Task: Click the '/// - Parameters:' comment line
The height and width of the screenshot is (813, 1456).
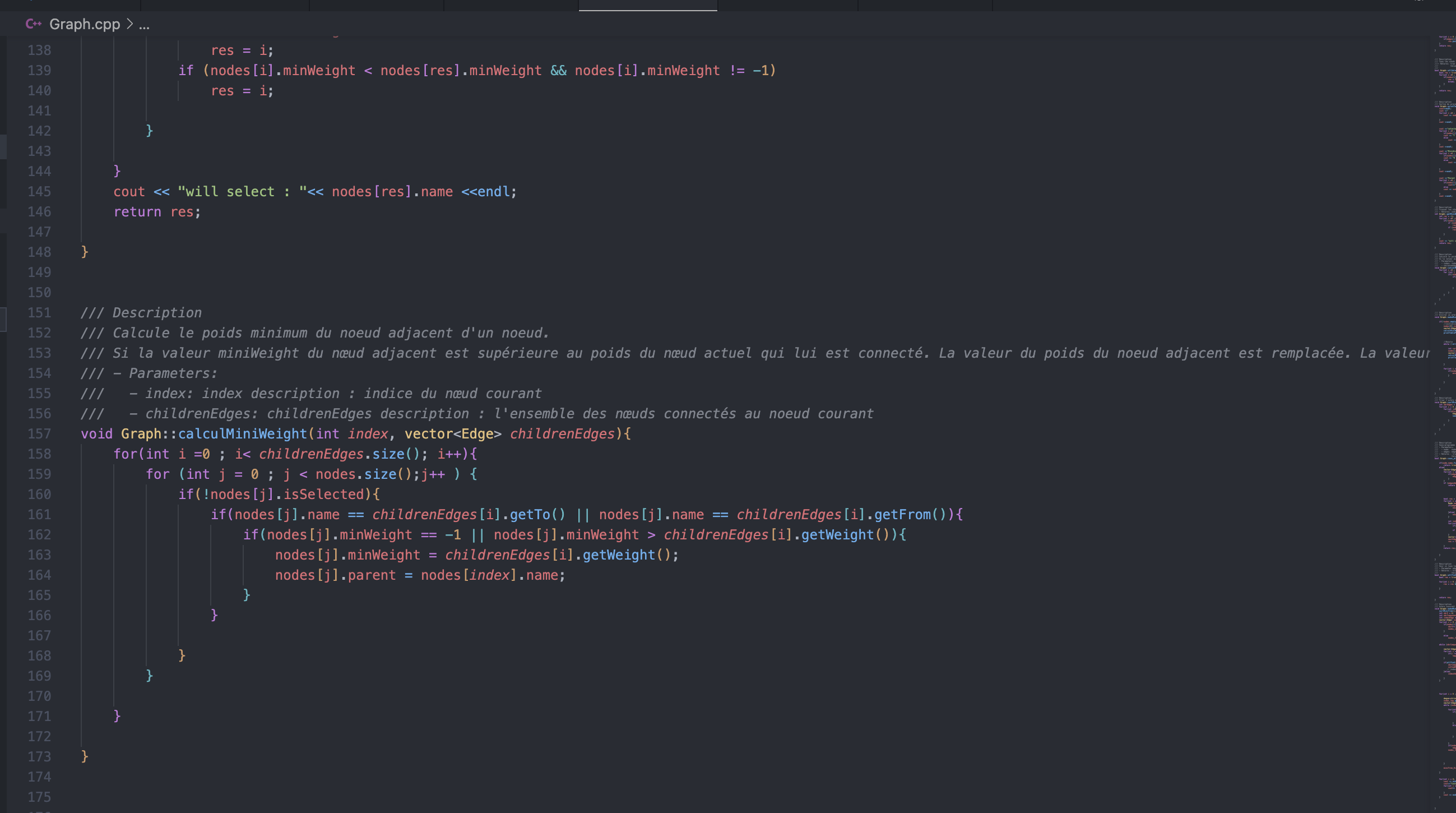Action: tap(149, 373)
